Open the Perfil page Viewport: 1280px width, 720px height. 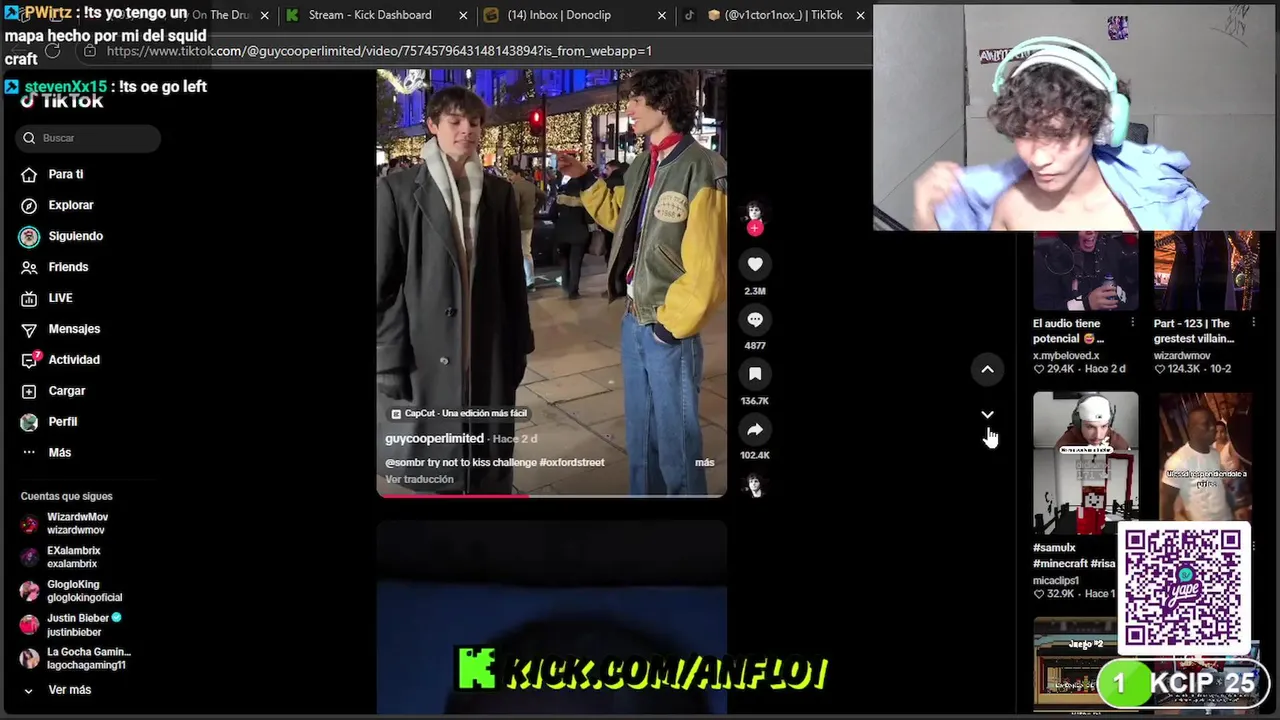point(49,422)
